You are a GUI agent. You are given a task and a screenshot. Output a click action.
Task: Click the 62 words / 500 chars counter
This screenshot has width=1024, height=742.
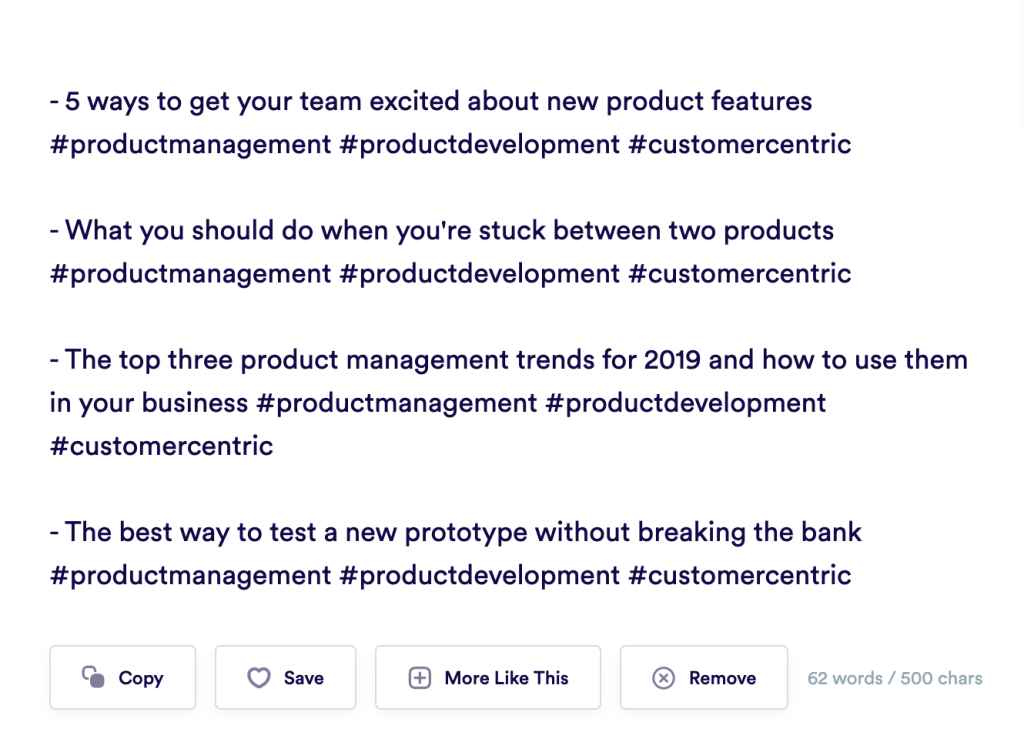[x=895, y=678]
